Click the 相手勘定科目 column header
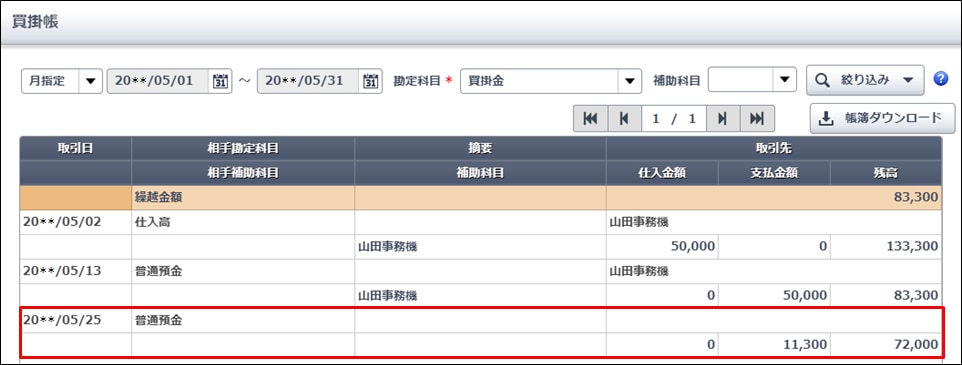 pos(243,148)
